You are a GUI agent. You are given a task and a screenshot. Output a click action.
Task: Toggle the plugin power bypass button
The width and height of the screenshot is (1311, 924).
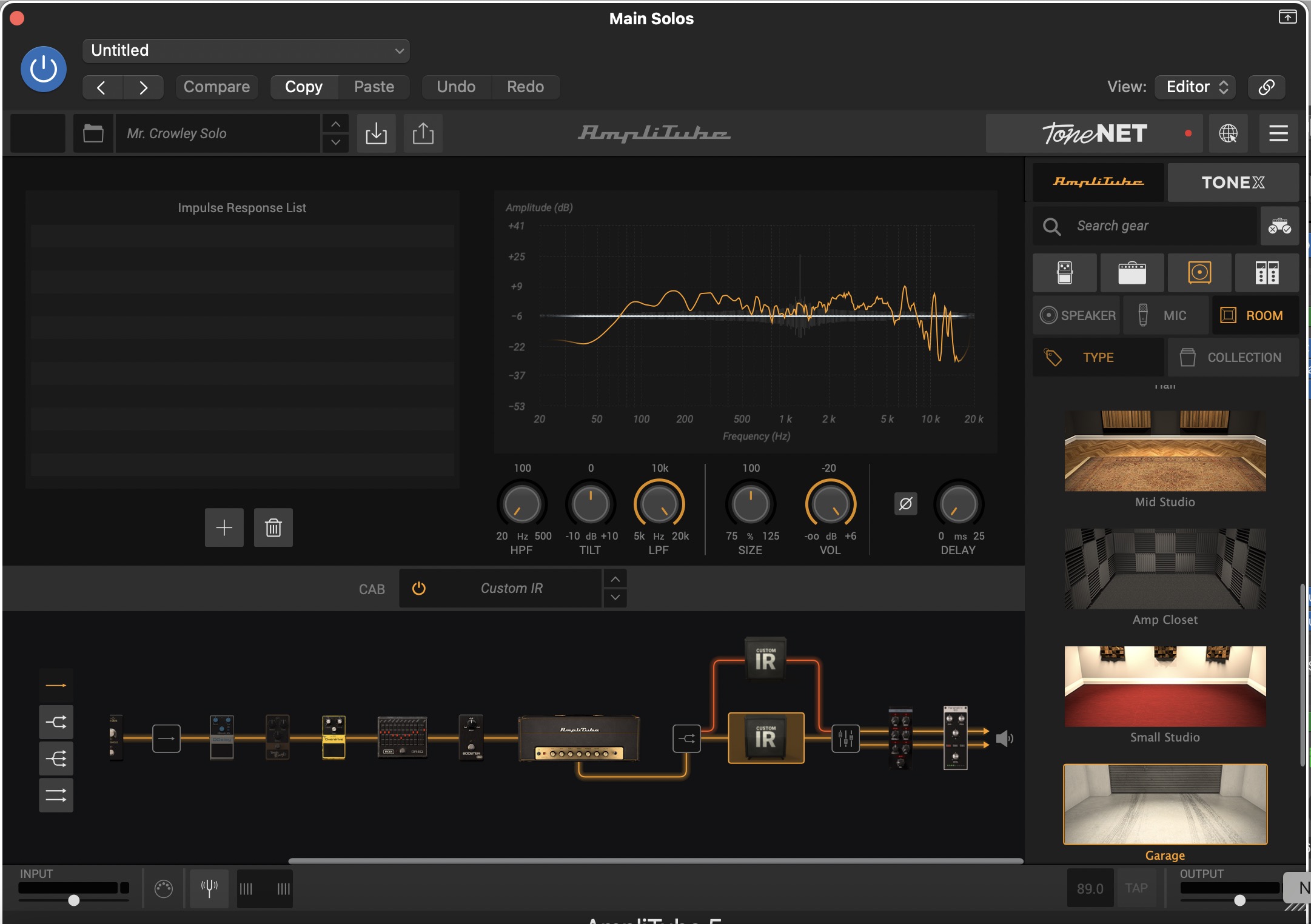pyautogui.click(x=44, y=69)
